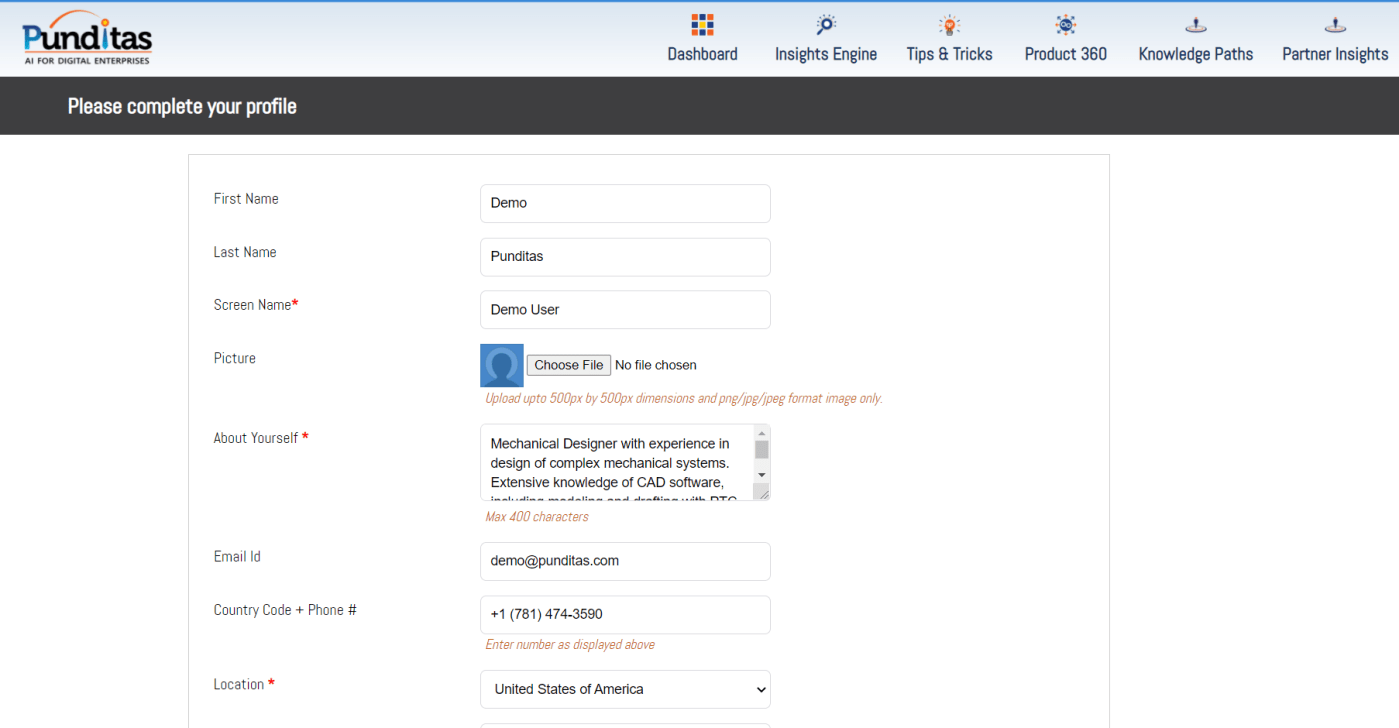This screenshot has width=1399, height=728.
Task: Open the Location country dropdown
Action: (x=625, y=689)
